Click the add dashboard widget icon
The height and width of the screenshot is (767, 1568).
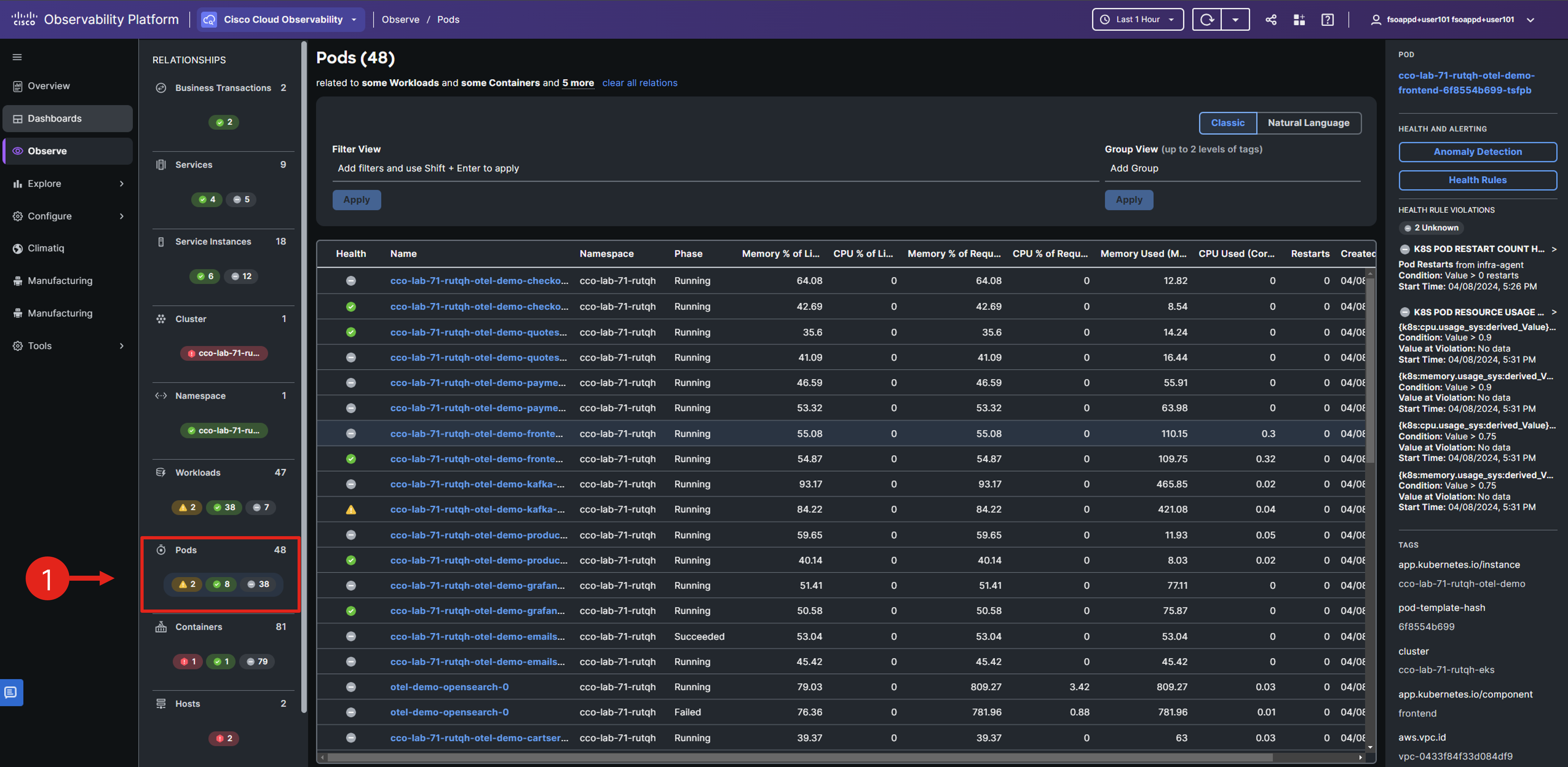(x=1298, y=20)
